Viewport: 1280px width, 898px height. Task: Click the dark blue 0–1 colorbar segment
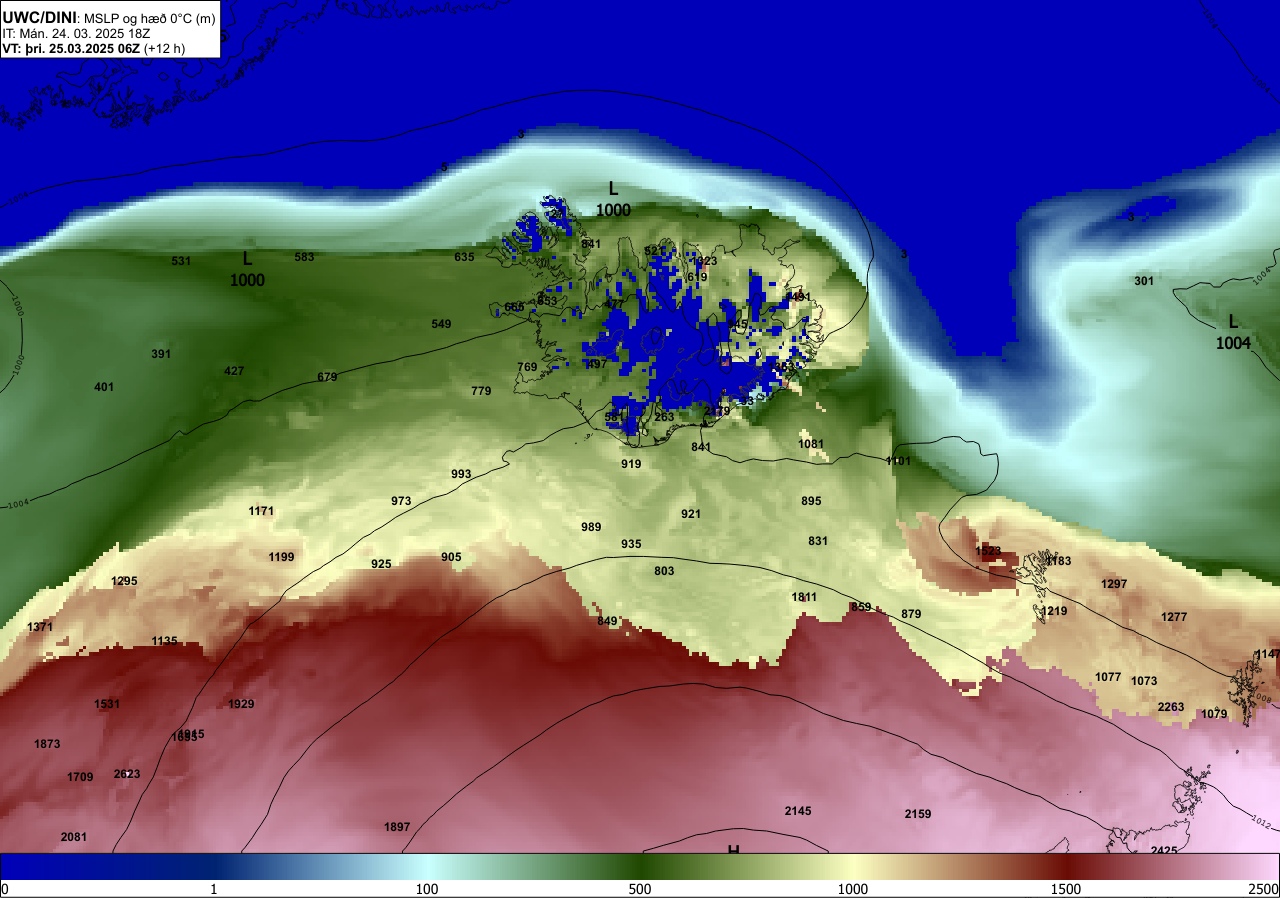pyautogui.click(x=107, y=866)
